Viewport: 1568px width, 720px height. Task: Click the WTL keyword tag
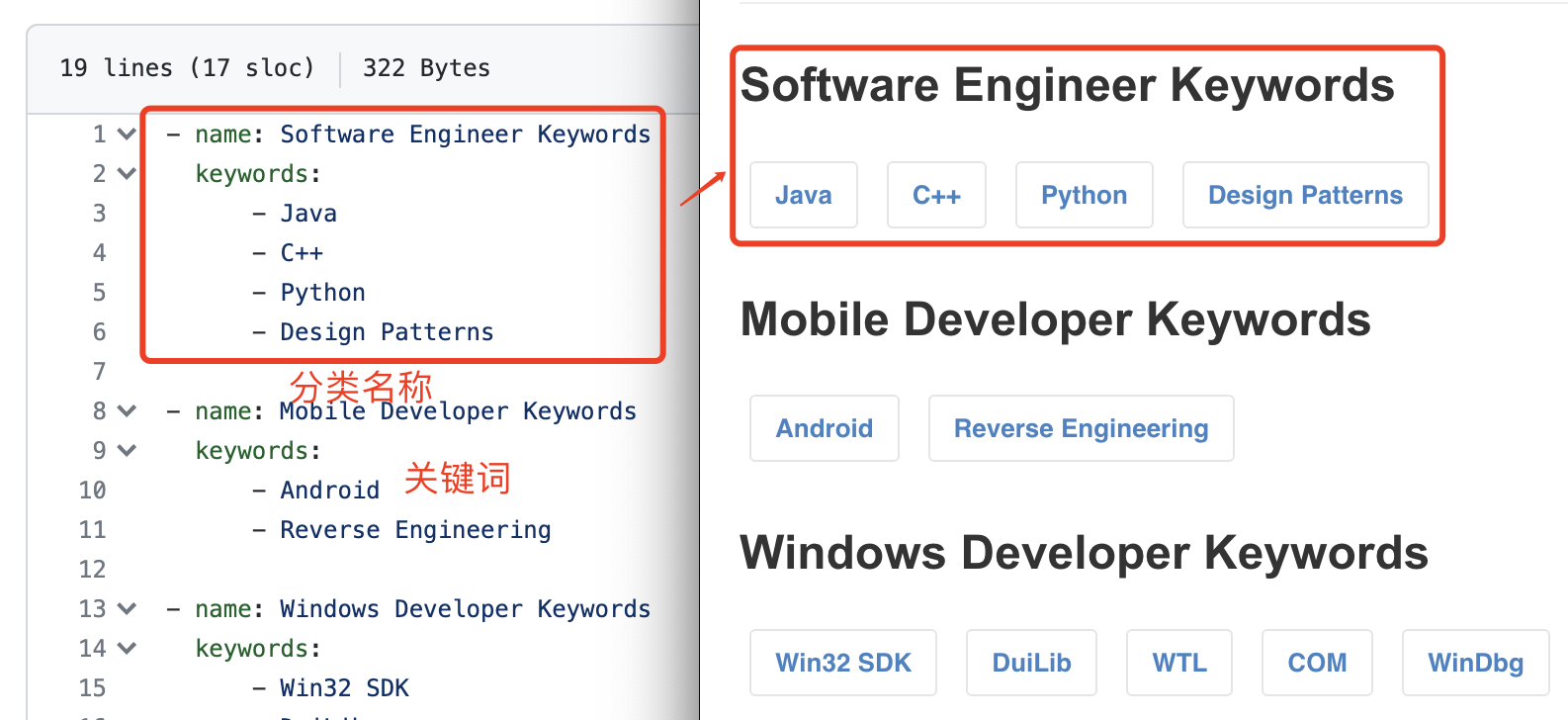click(1178, 663)
